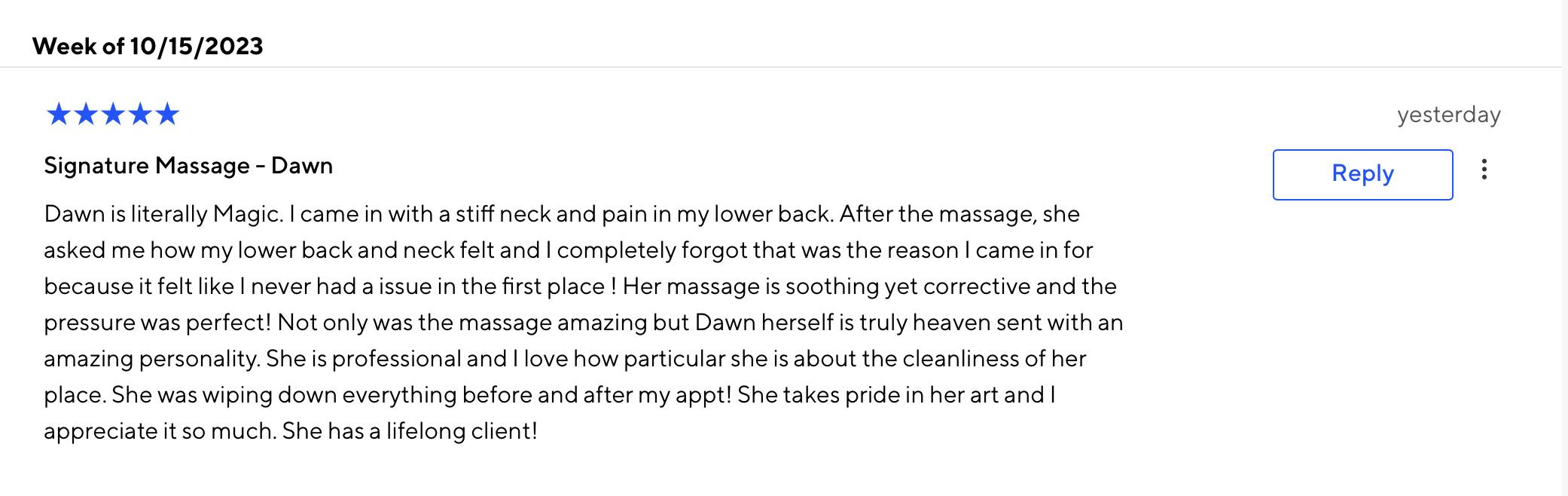Click the second rating star
The image size is (1568, 496).
click(x=85, y=115)
